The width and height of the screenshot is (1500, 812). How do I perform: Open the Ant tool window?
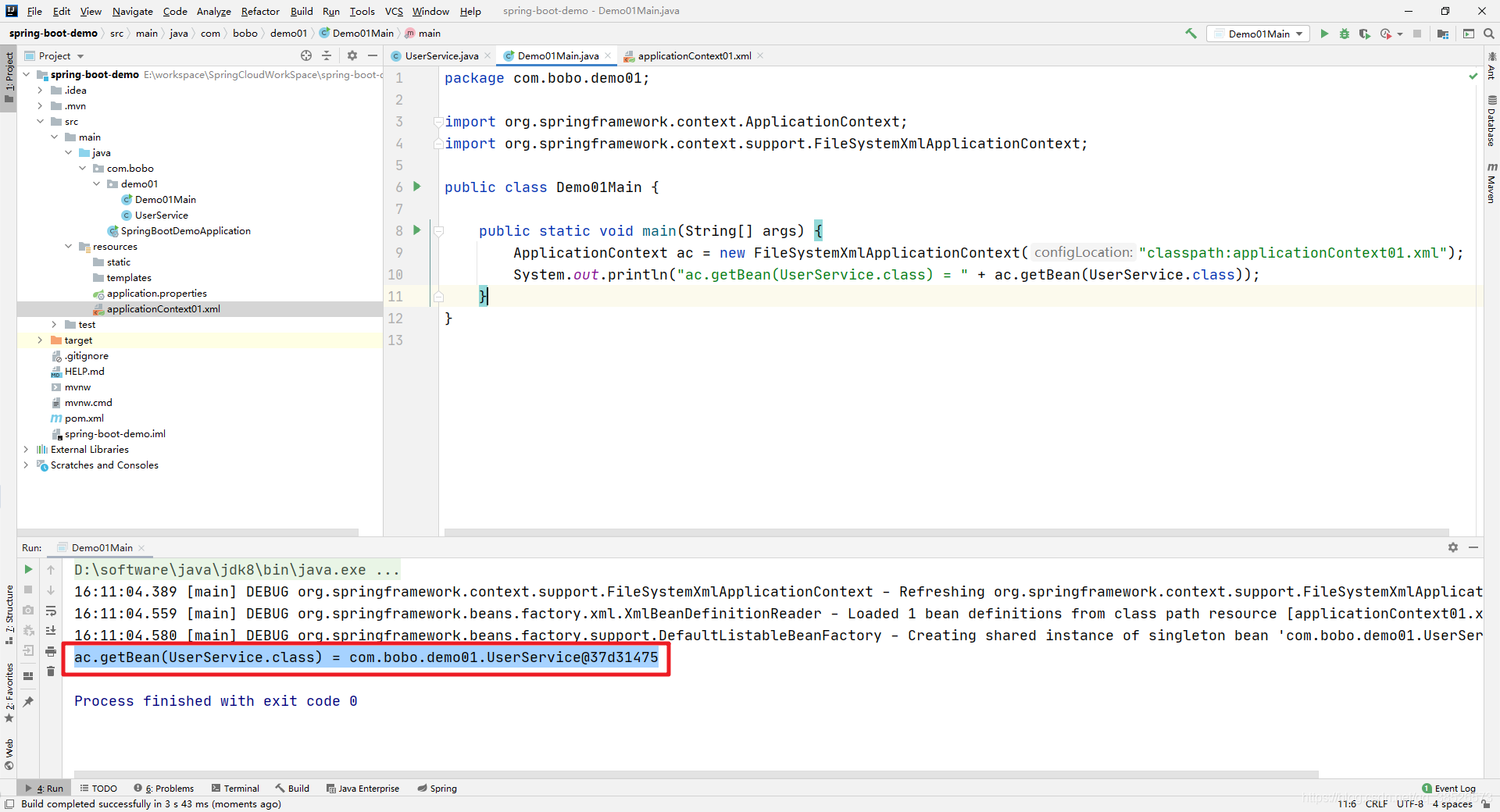(x=1491, y=66)
